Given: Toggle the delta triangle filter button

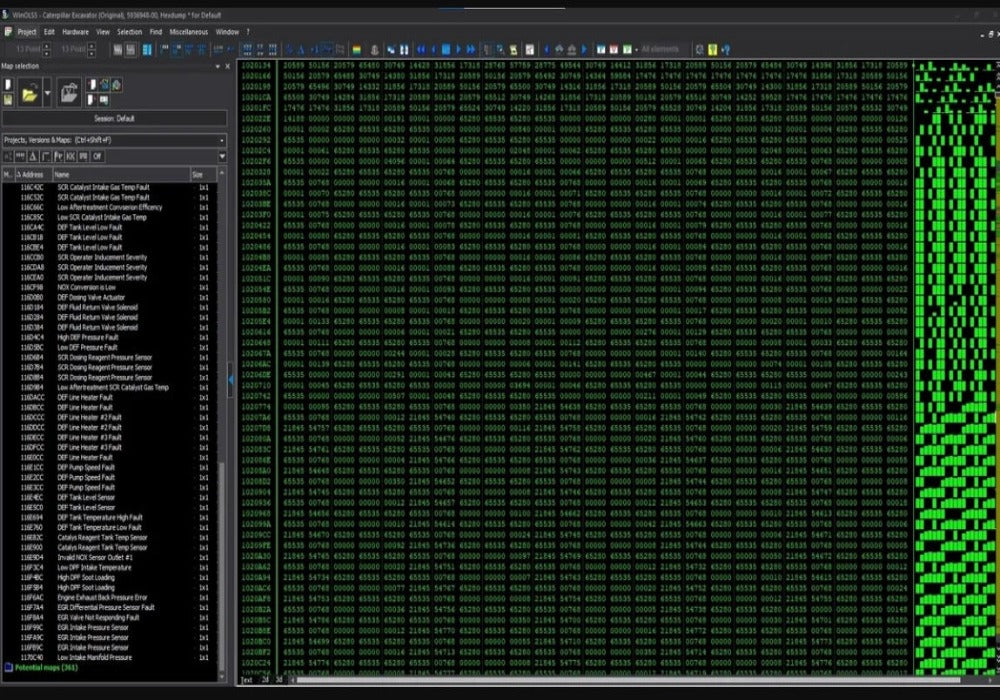Looking at the screenshot, I should [32, 157].
